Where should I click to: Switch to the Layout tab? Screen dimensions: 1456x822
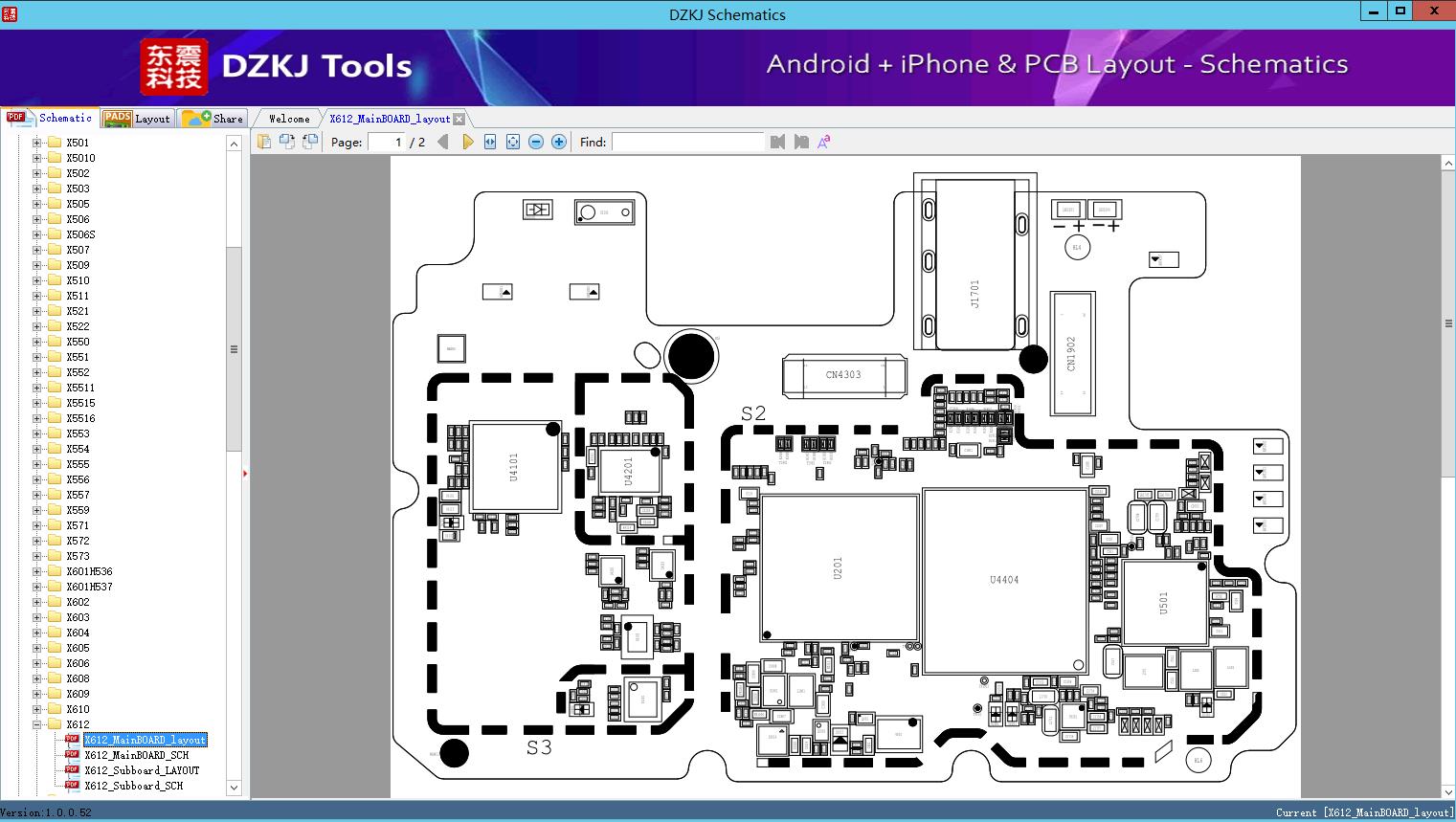138,119
